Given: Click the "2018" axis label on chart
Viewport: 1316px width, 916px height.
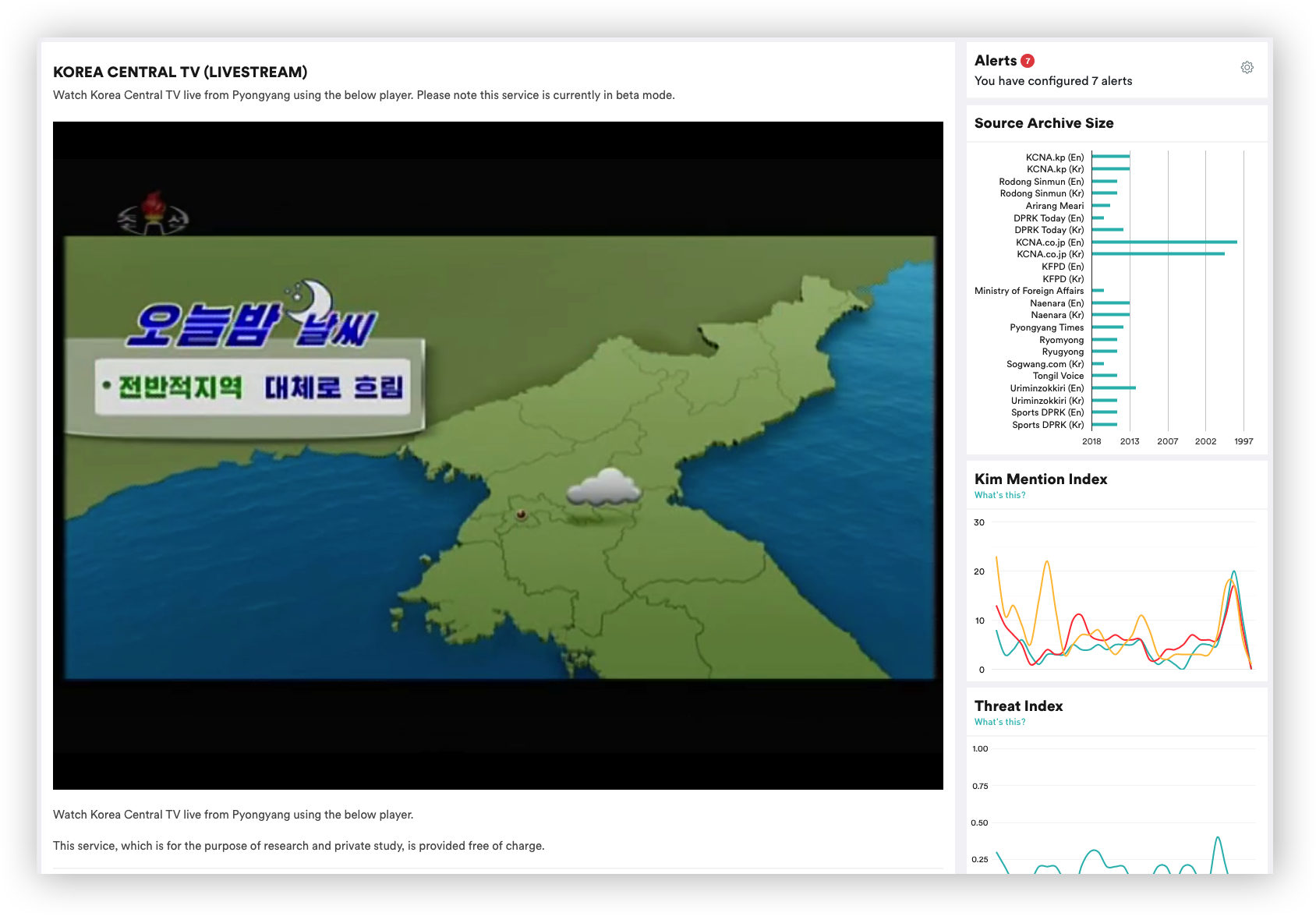Looking at the screenshot, I should [x=1093, y=441].
